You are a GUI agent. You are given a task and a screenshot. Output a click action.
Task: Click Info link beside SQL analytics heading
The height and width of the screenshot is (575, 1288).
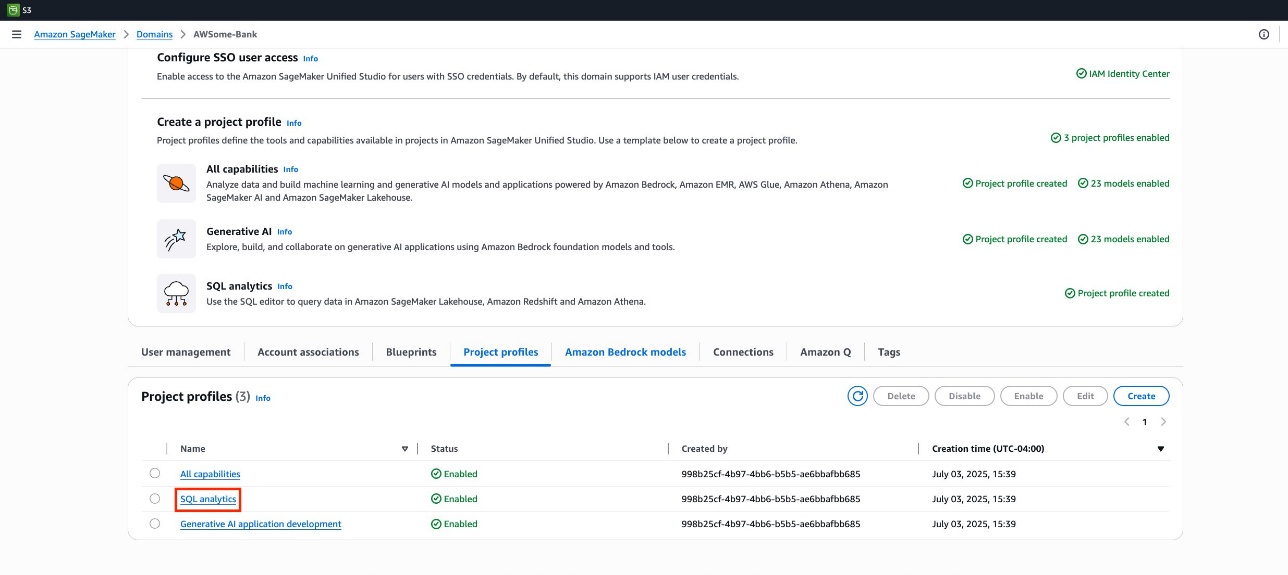285,286
